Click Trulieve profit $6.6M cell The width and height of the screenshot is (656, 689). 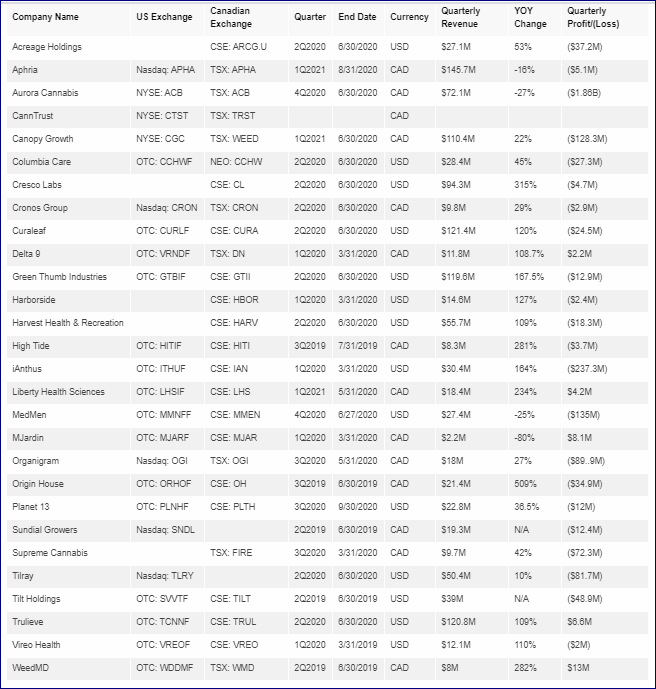579,622
